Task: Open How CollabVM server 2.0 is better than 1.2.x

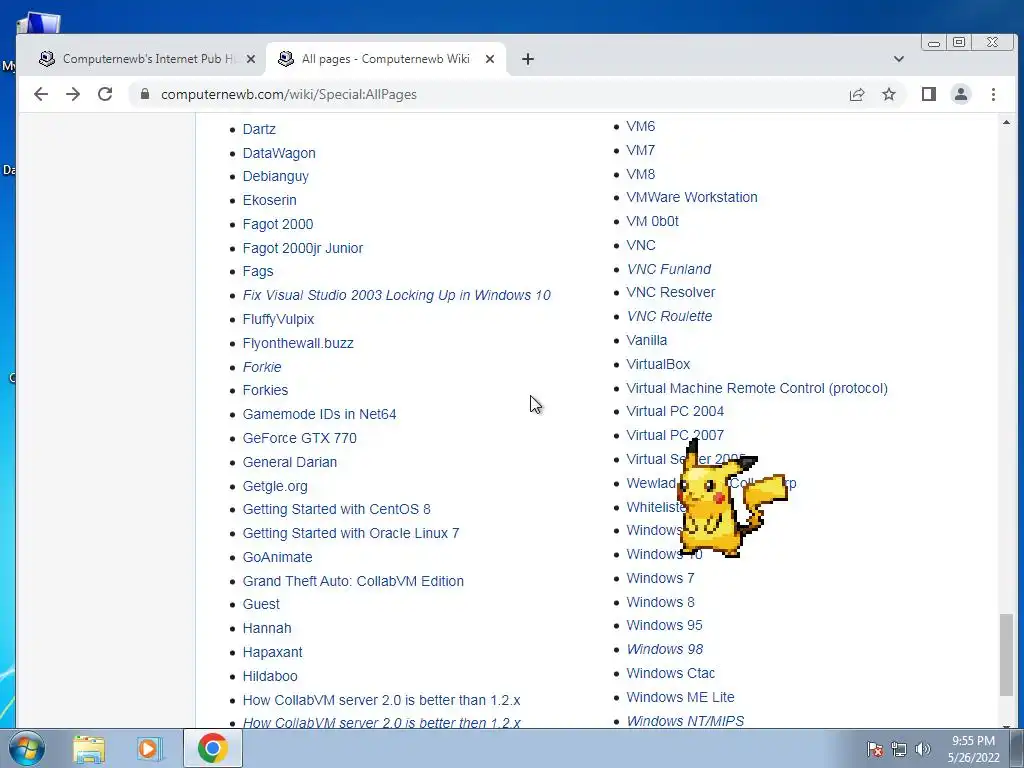Action: pyautogui.click(x=381, y=700)
